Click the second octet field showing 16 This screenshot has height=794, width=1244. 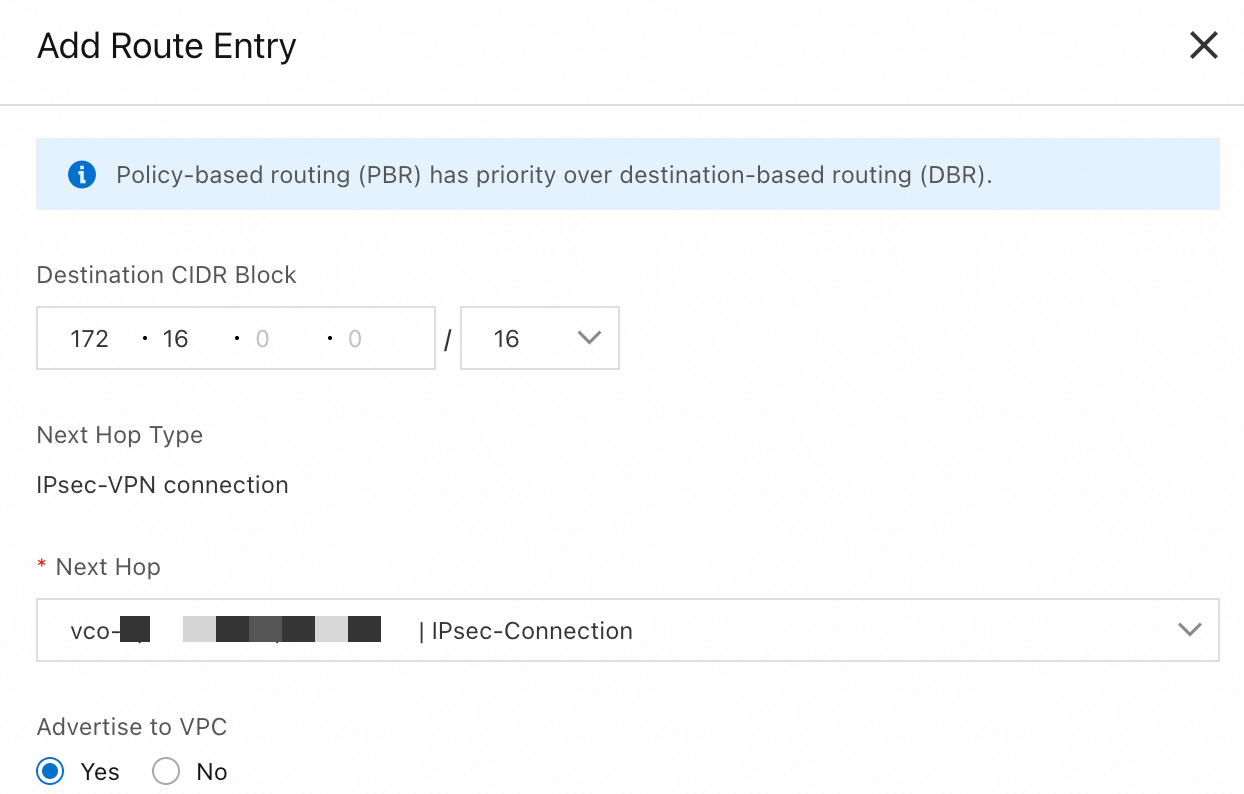point(176,339)
